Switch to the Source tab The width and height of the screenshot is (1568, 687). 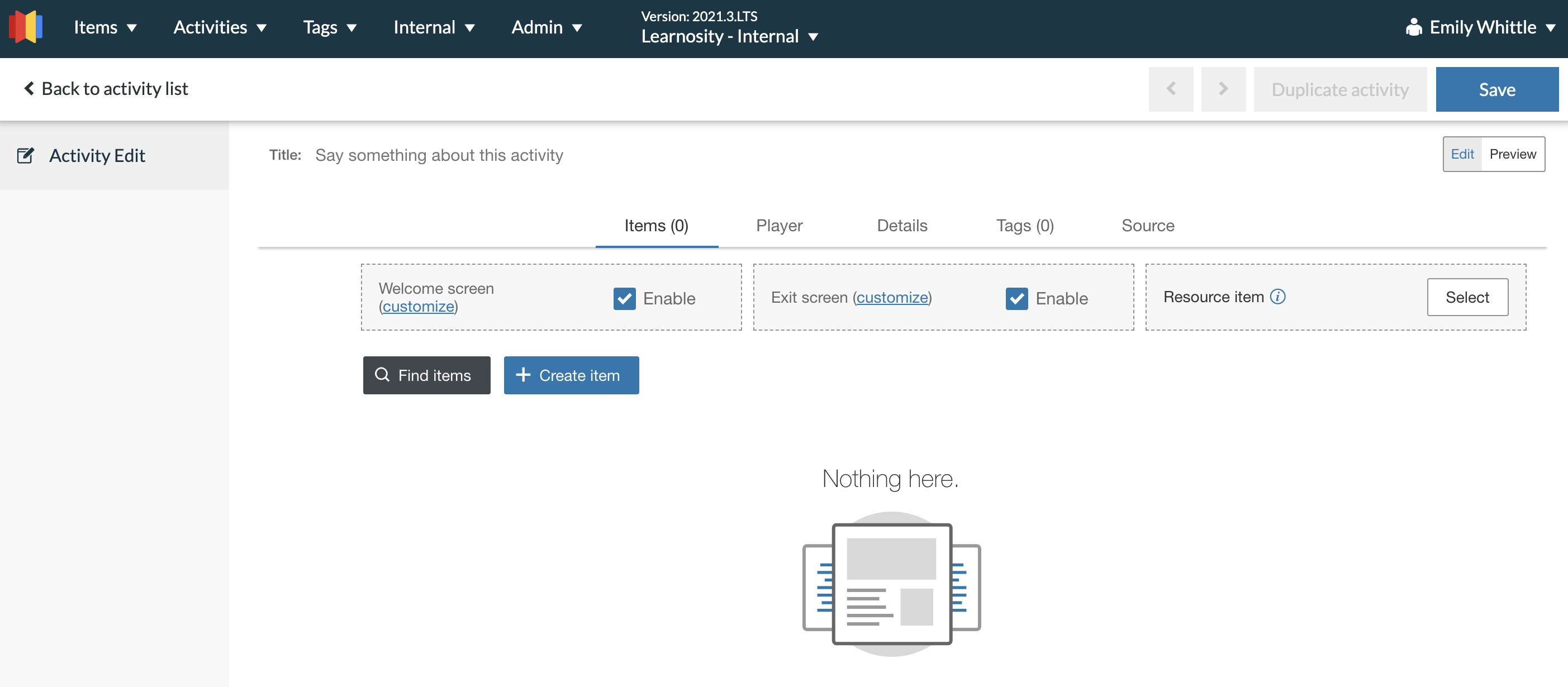(x=1147, y=226)
